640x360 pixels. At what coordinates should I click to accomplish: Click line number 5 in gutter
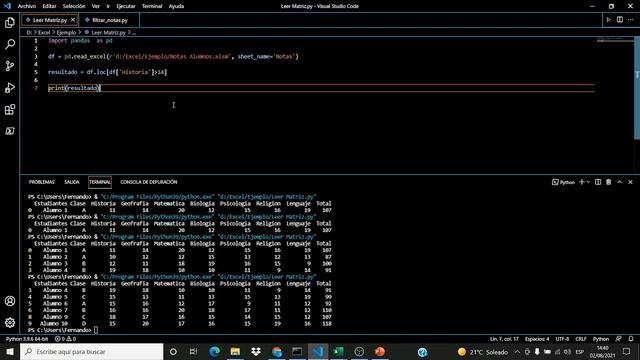coord(36,72)
